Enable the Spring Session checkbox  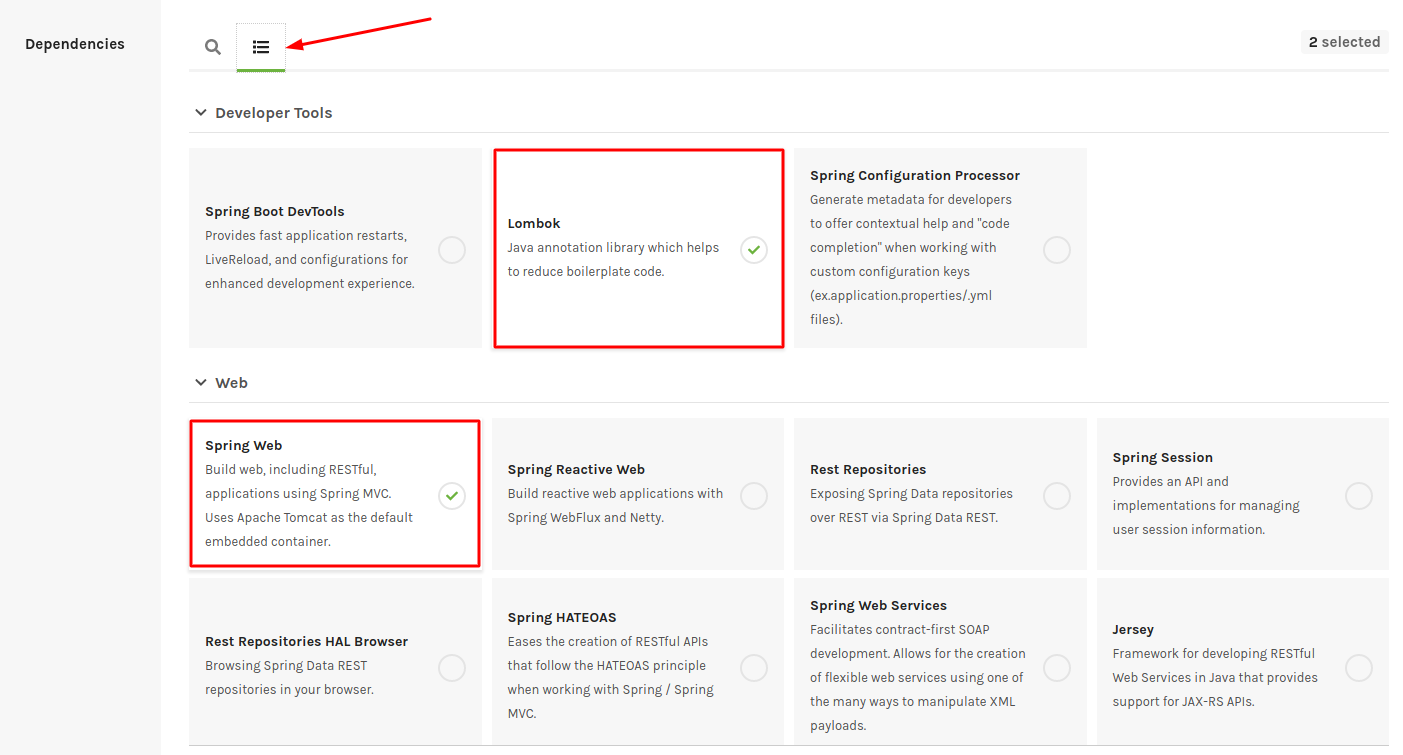(1359, 496)
